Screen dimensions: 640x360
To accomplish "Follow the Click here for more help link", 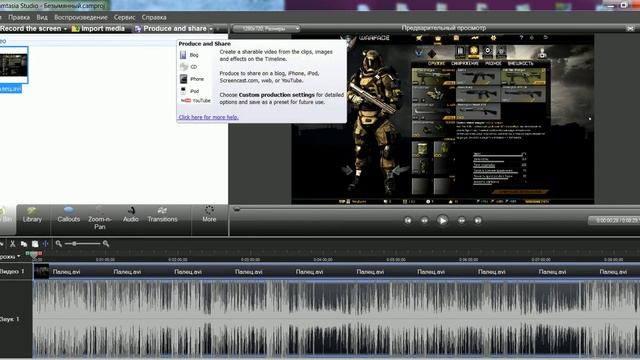I will pyautogui.click(x=209, y=117).
